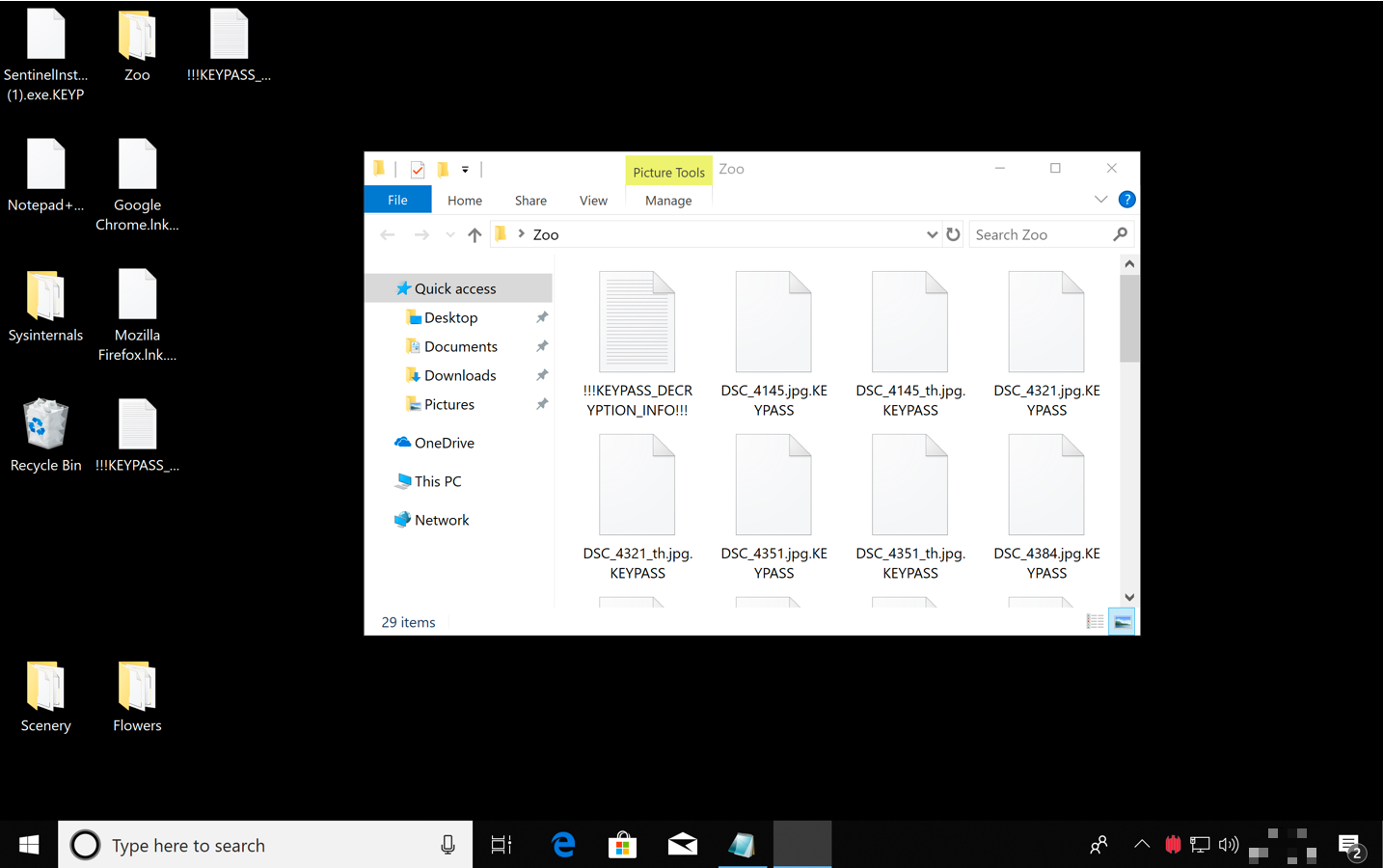Open the File menu tab
1383x868 pixels.
pos(397,200)
